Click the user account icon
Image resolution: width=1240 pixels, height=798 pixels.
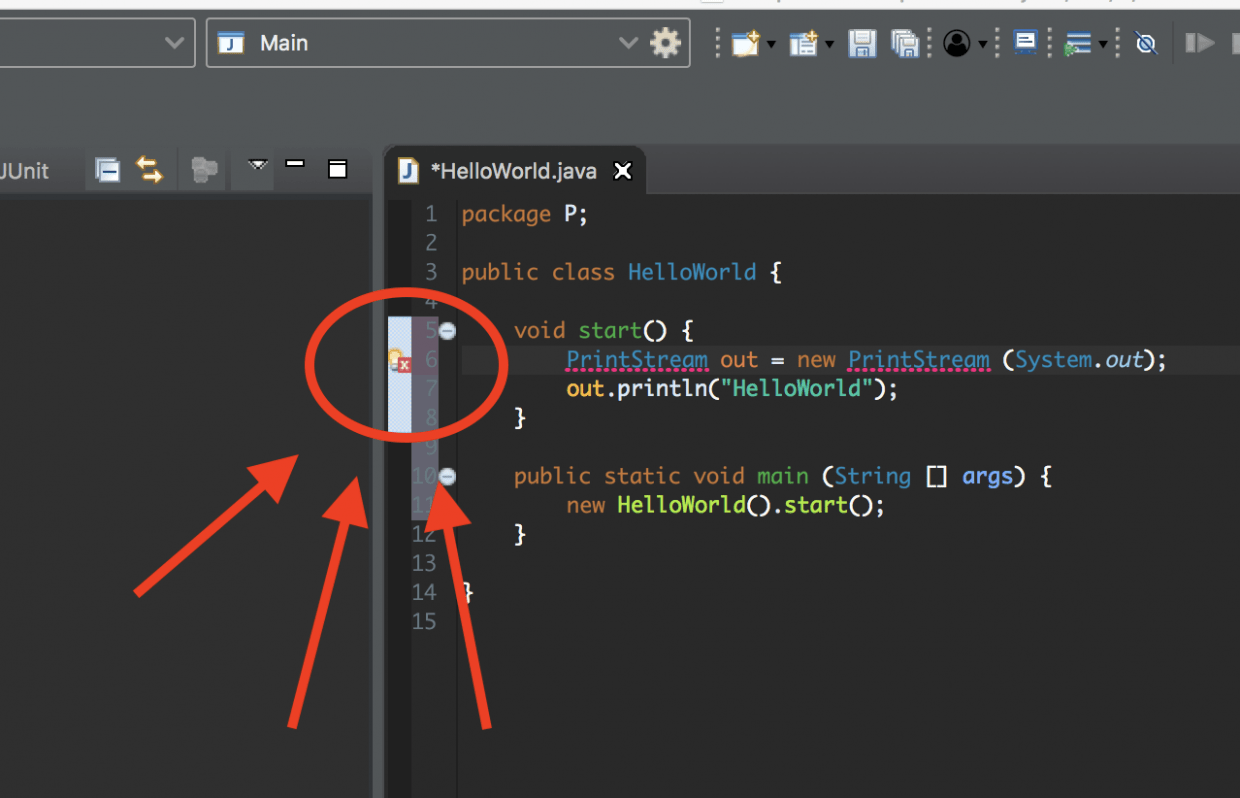click(x=958, y=43)
